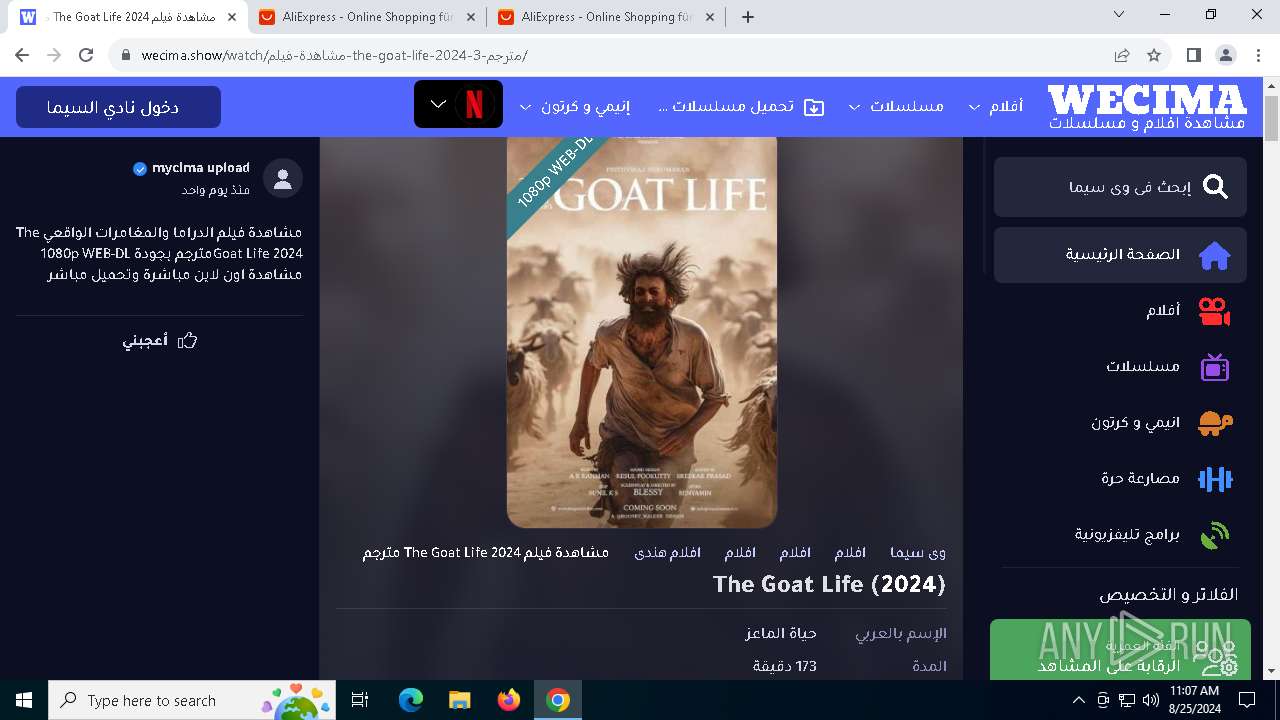
Task: Click the purple TV icon for مسلسلات
Action: coord(1215,367)
